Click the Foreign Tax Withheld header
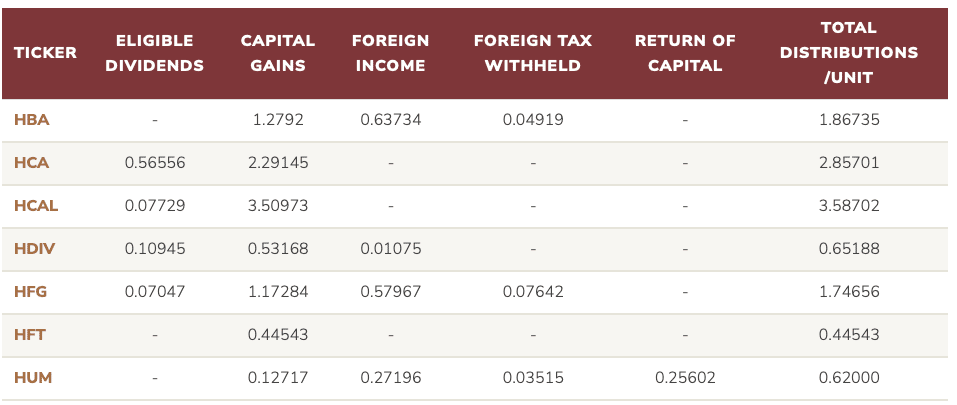Viewport: 957px width, 405px height. (533, 53)
